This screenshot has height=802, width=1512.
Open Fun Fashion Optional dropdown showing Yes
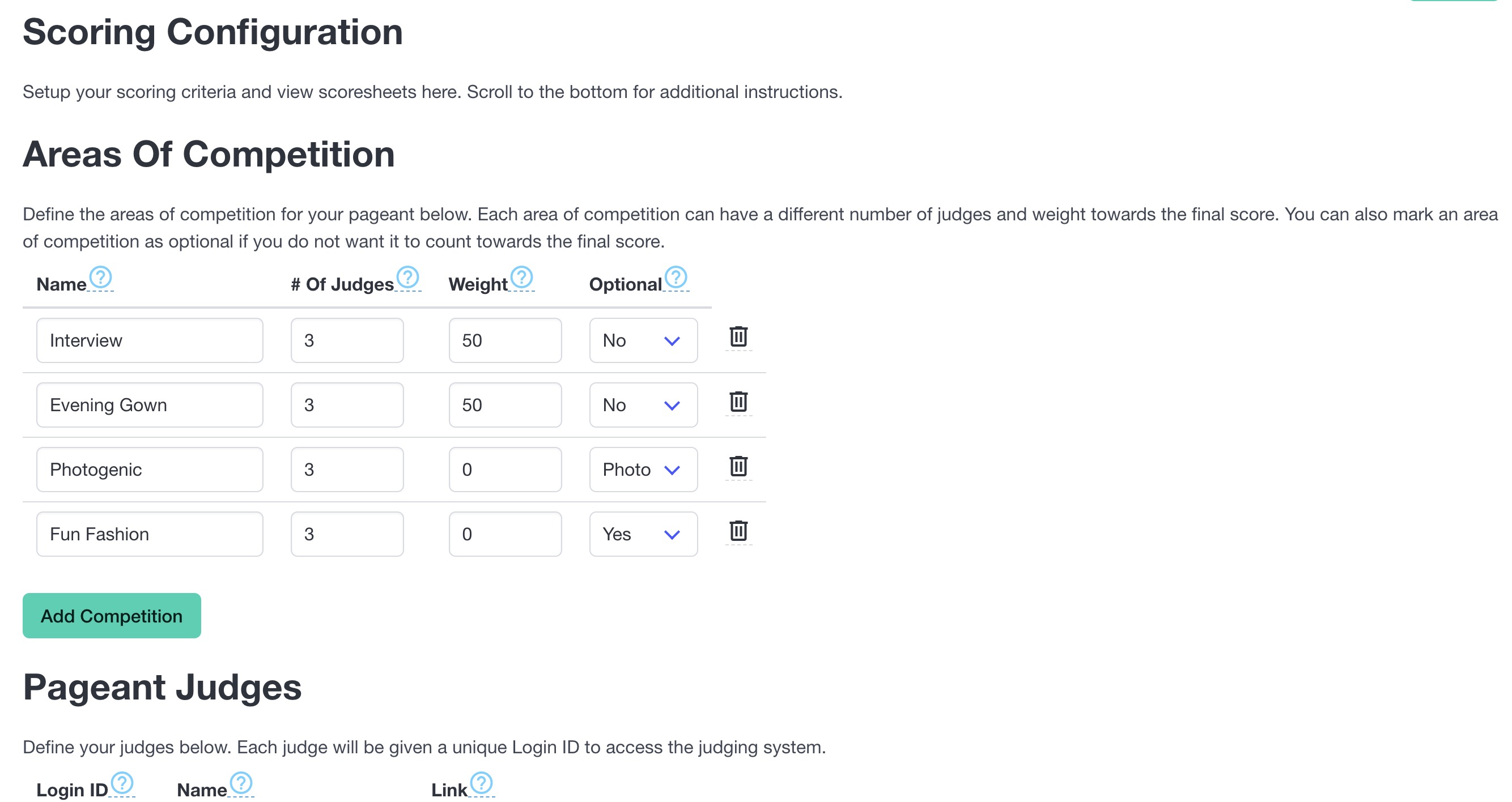[x=643, y=534]
